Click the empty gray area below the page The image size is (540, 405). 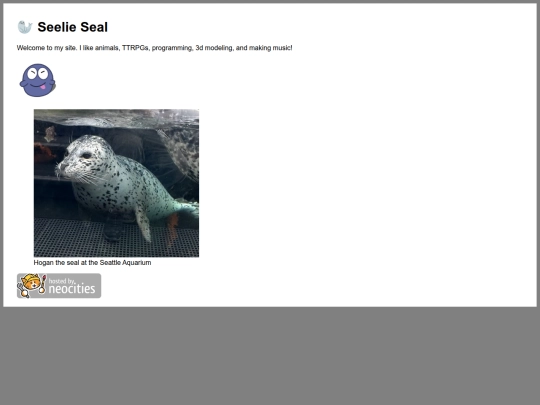pos(270,356)
